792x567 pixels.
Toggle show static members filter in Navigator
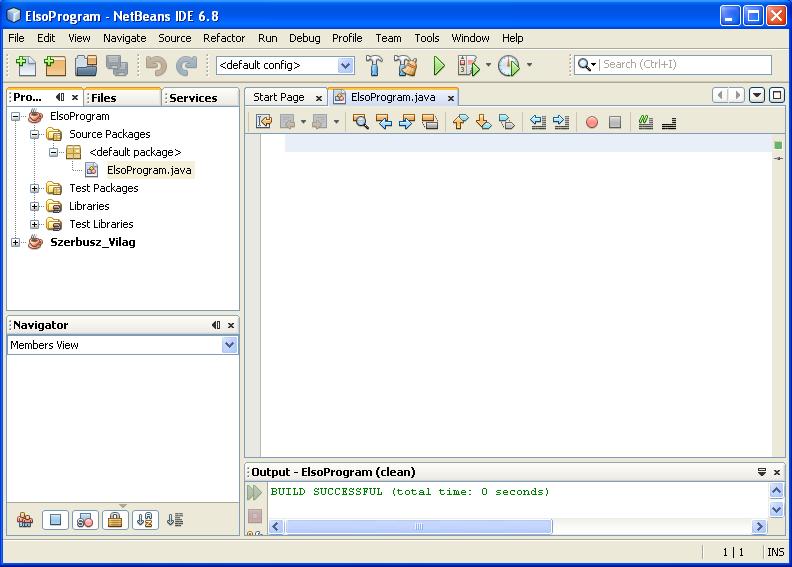click(85, 520)
